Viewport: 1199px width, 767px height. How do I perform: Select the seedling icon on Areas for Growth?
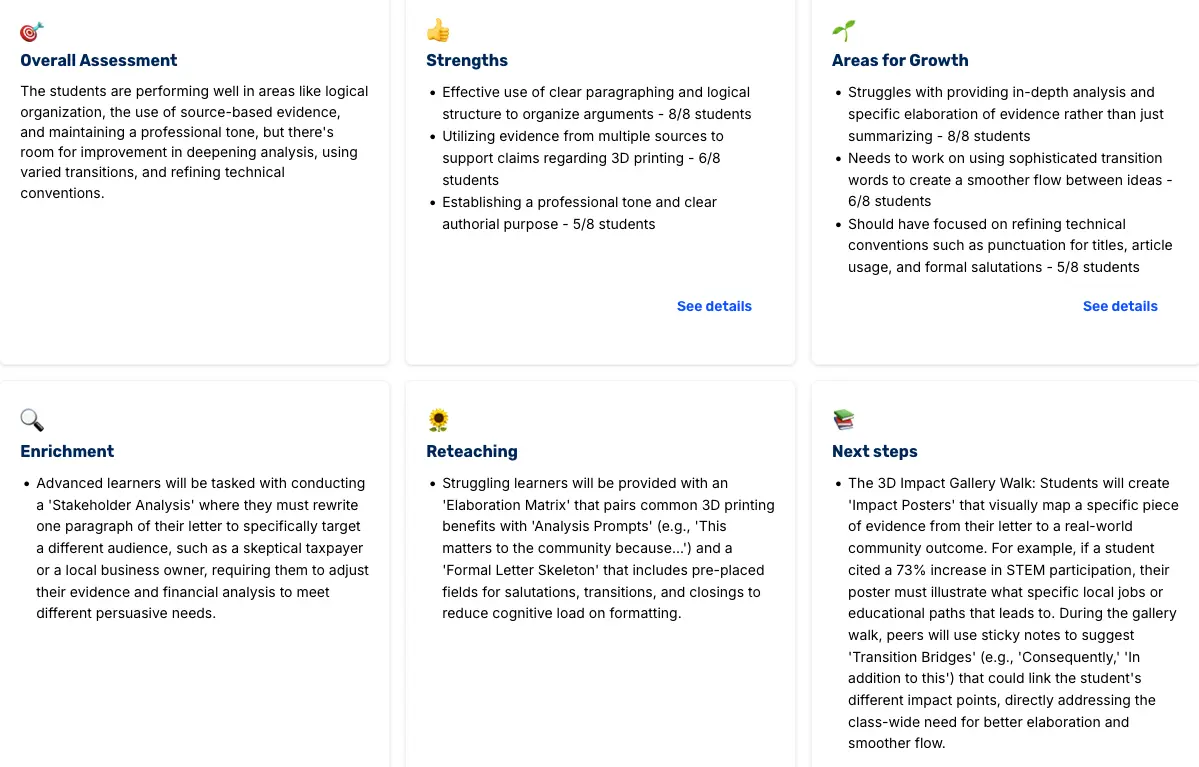click(843, 31)
